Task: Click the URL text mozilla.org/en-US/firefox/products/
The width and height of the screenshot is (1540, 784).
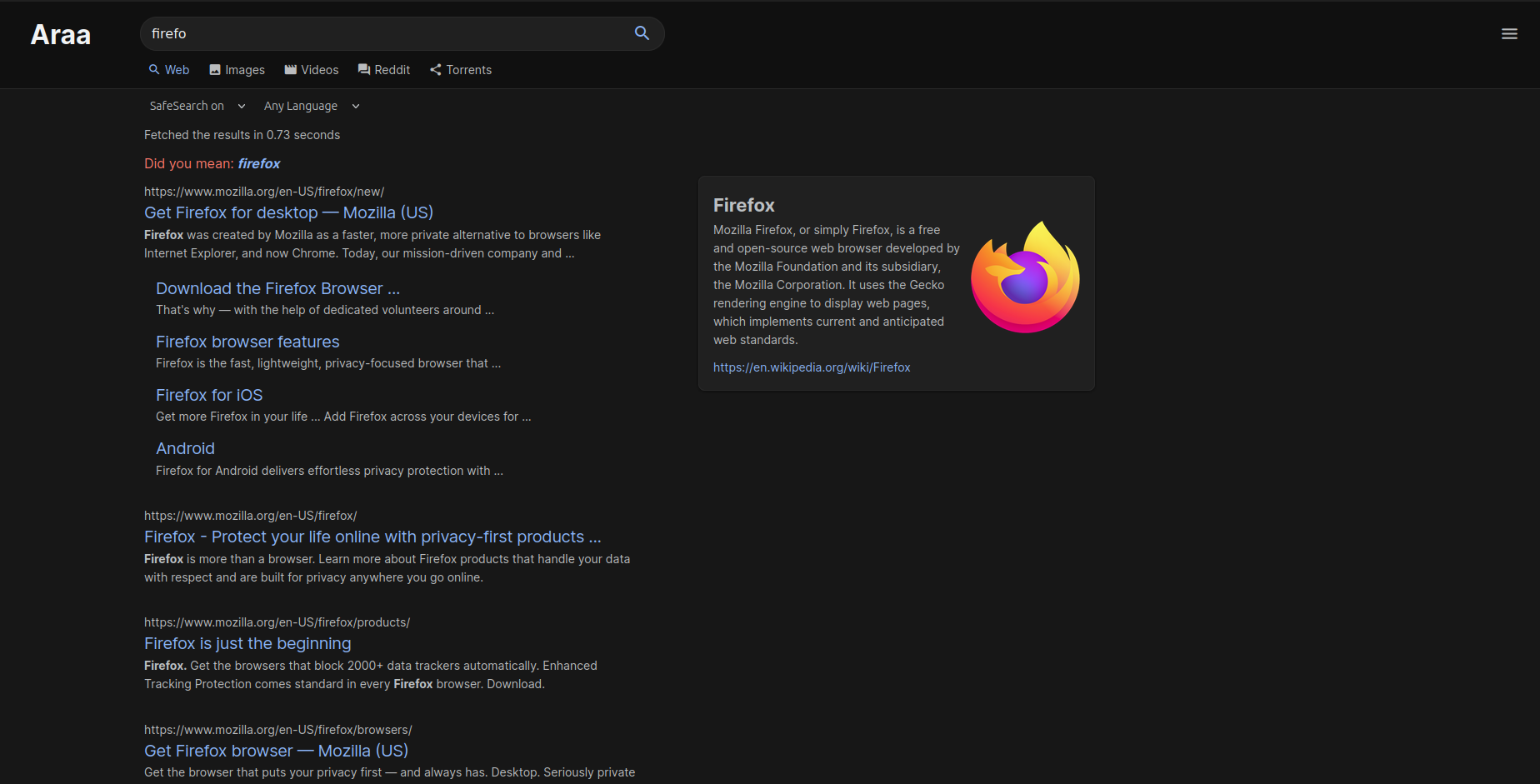Action: coord(277,622)
